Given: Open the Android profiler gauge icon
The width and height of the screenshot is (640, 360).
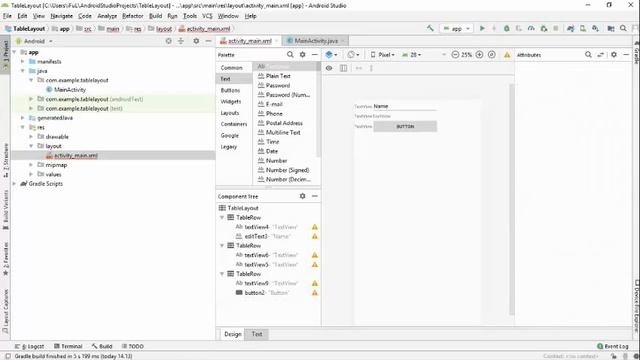Looking at the screenshot, I should 531,29.
